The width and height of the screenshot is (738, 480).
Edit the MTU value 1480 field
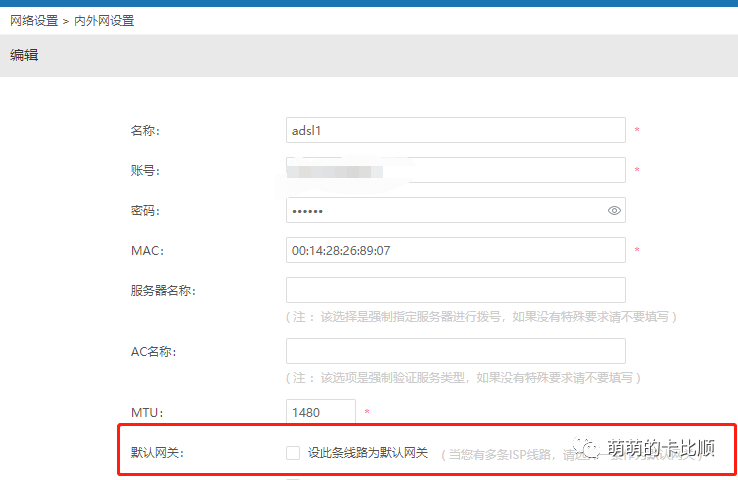321,412
